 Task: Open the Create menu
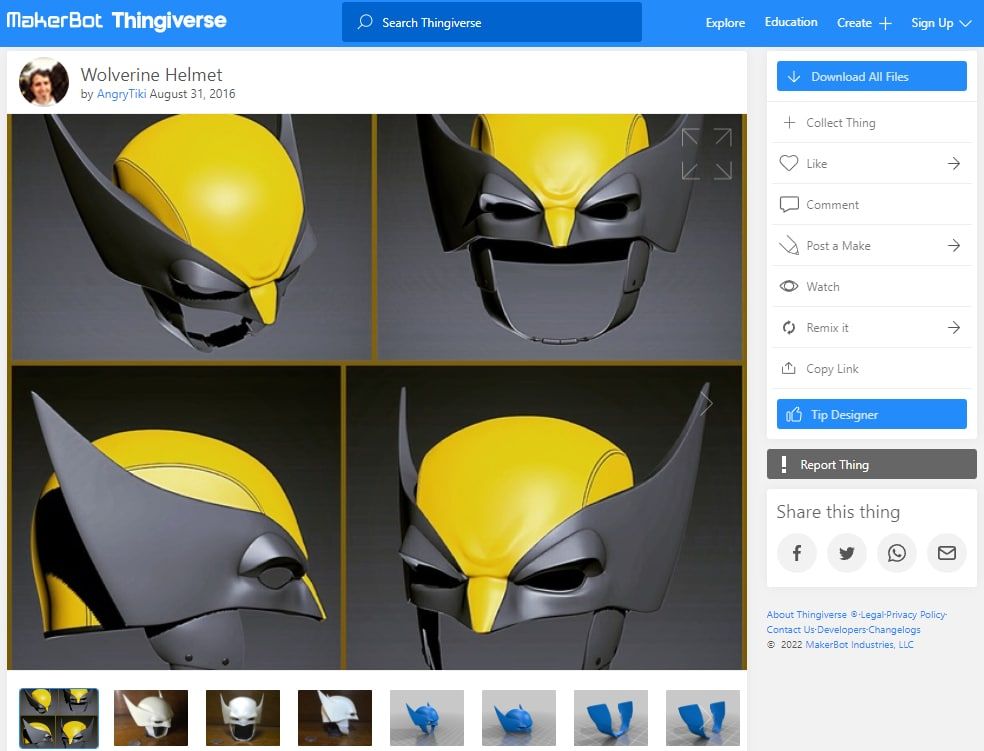[857, 21]
